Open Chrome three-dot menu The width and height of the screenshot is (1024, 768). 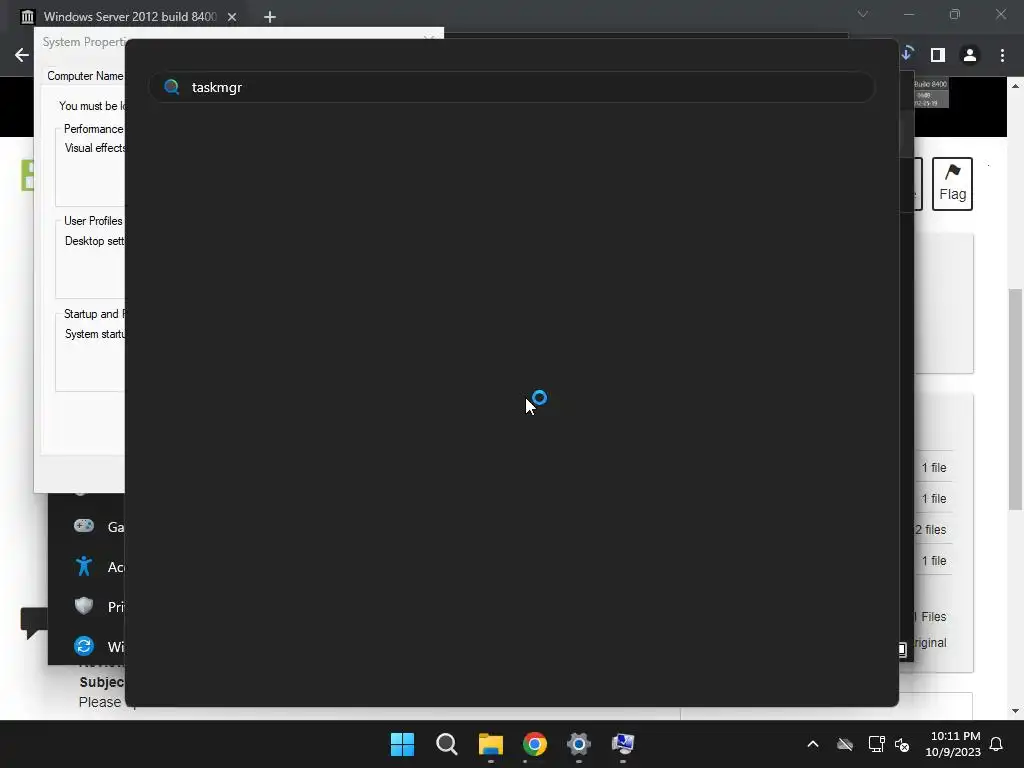[1002, 55]
